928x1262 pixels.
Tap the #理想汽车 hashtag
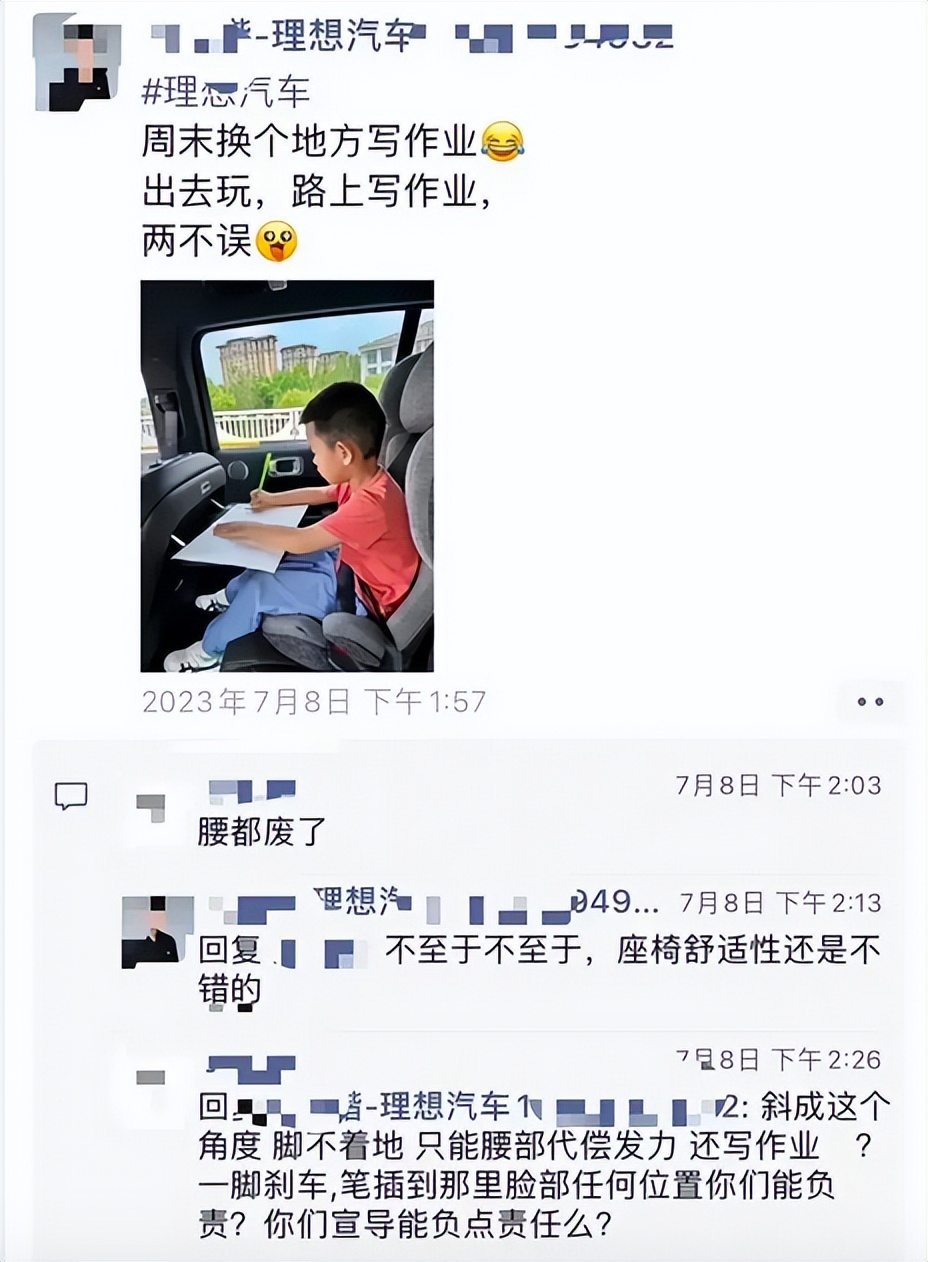point(226,92)
